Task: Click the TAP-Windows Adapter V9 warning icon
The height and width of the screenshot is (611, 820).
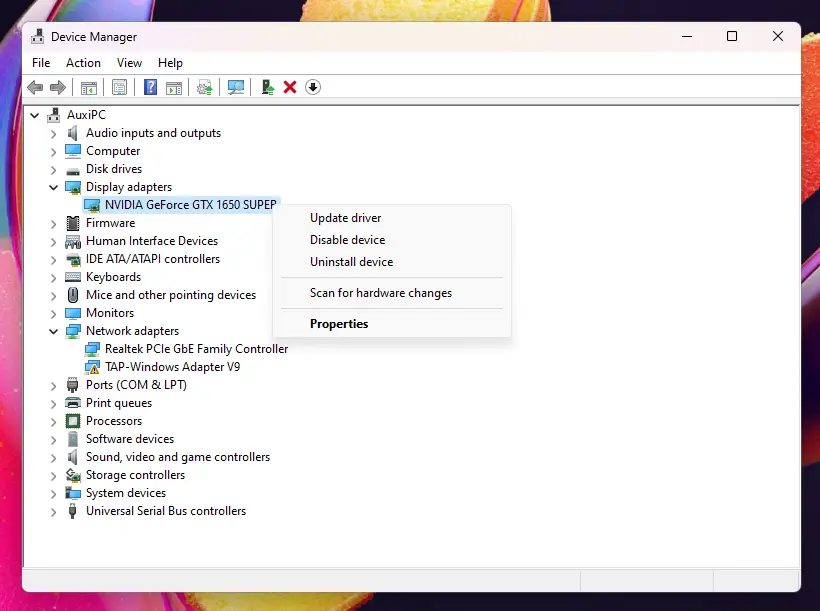Action: pos(92,367)
